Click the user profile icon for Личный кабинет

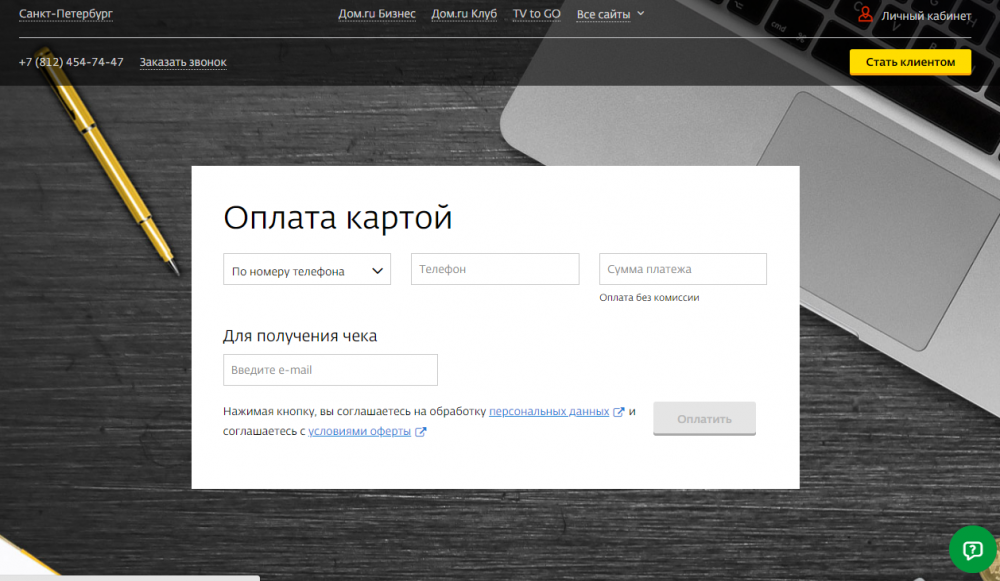865,14
